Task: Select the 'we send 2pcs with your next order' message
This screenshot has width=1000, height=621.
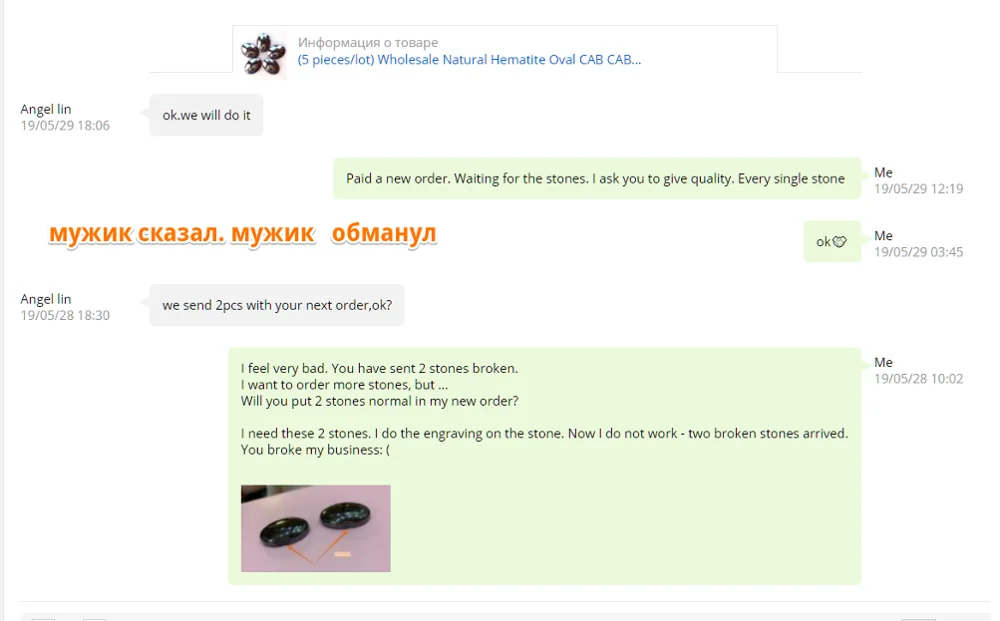Action: coord(277,305)
